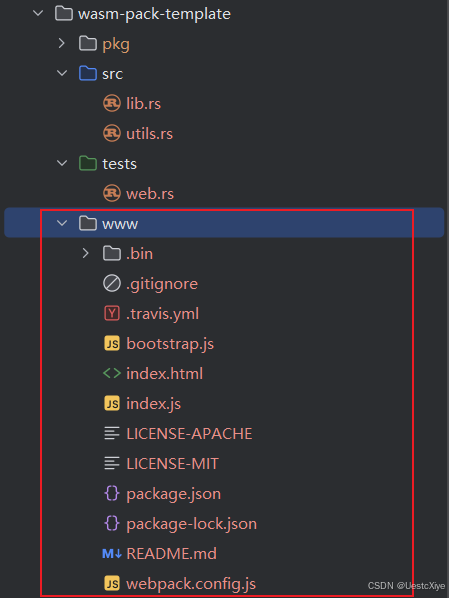
Task: Click the text icon beside LICENSE-MIT
Action: click(112, 463)
